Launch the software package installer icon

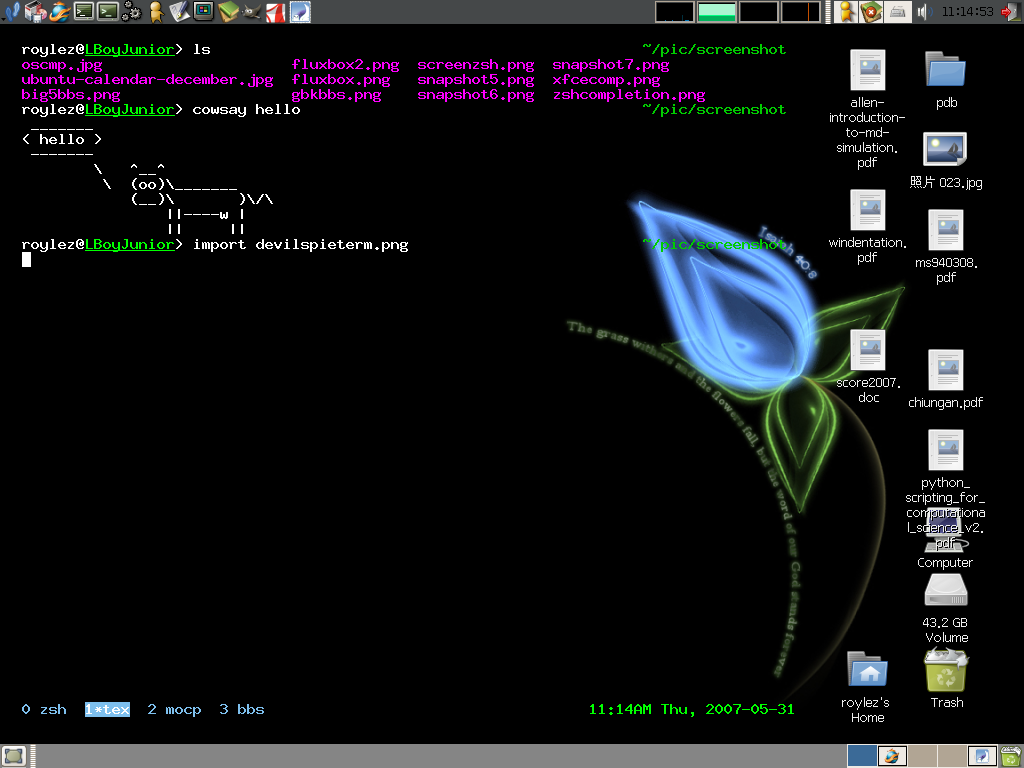click(x=35, y=12)
